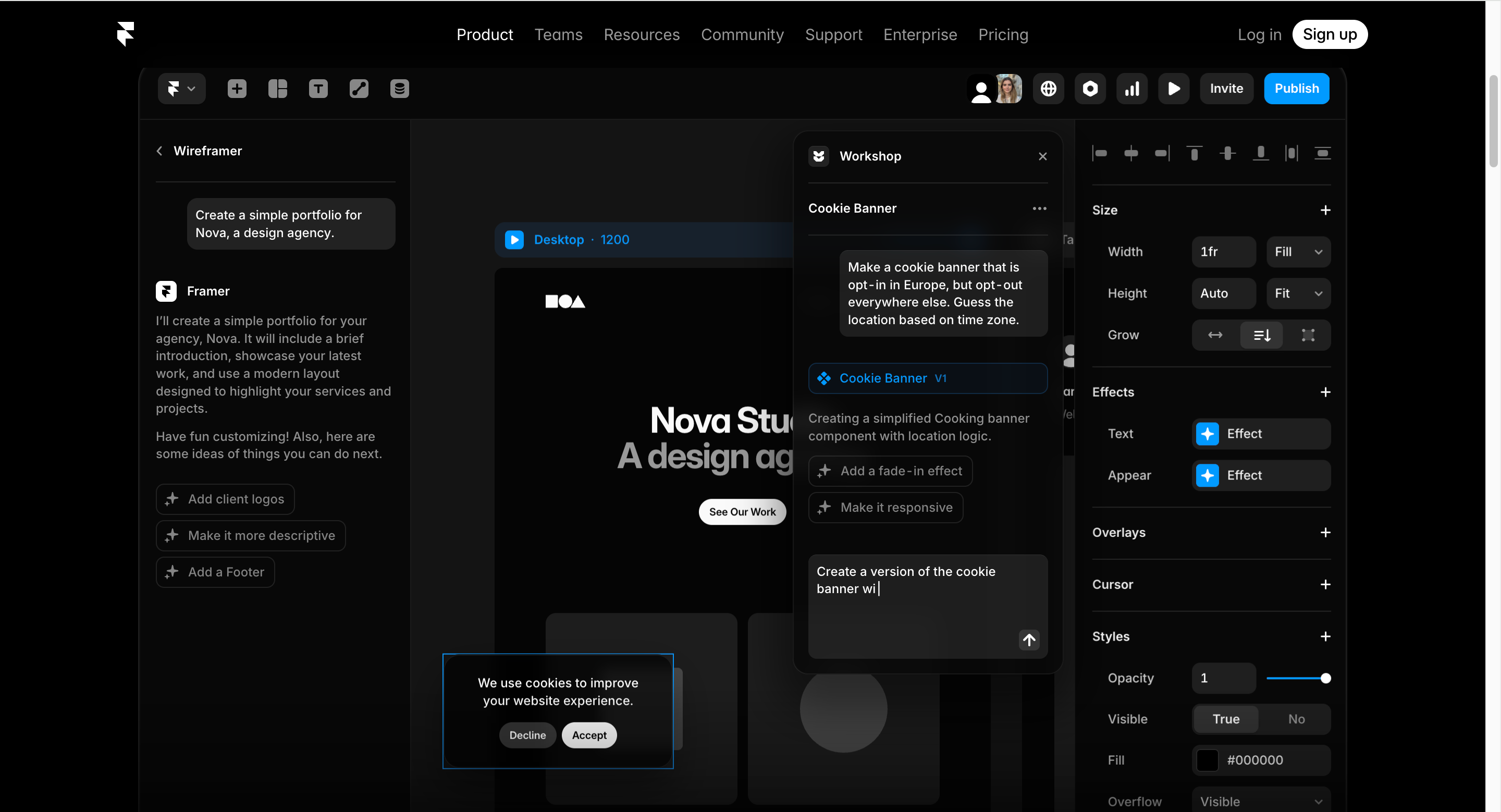The width and height of the screenshot is (1501, 812).
Task: Open the analytics bar chart icon
Action: pos(1131,89)
